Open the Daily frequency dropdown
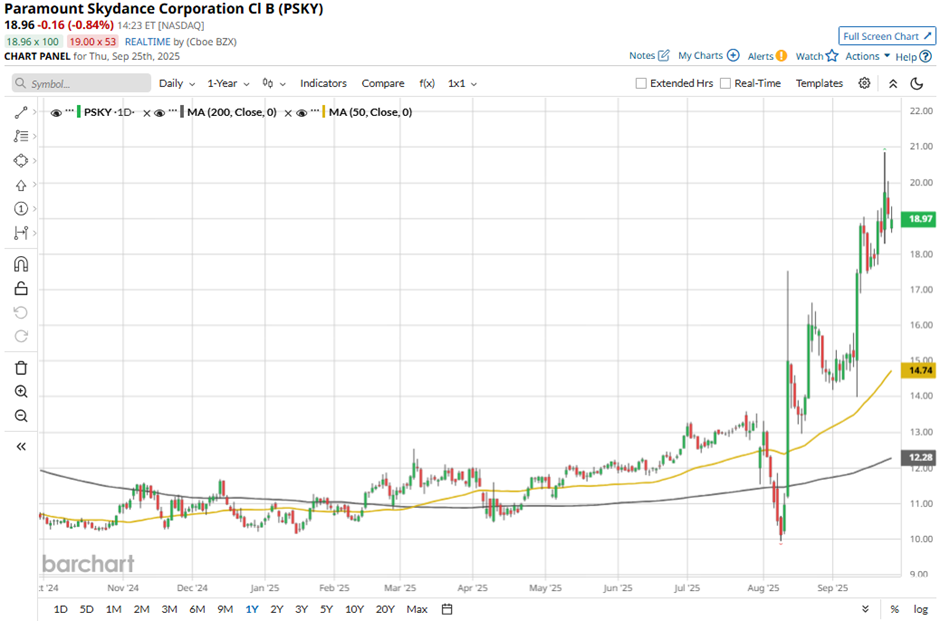 (177, 83)
